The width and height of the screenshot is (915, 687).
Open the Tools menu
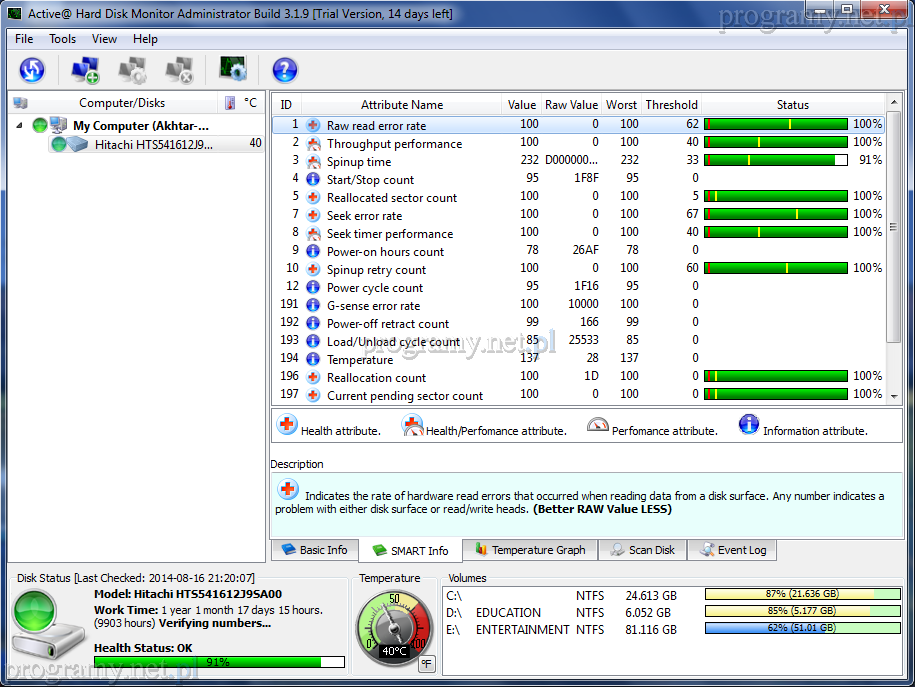pos(63,39)
